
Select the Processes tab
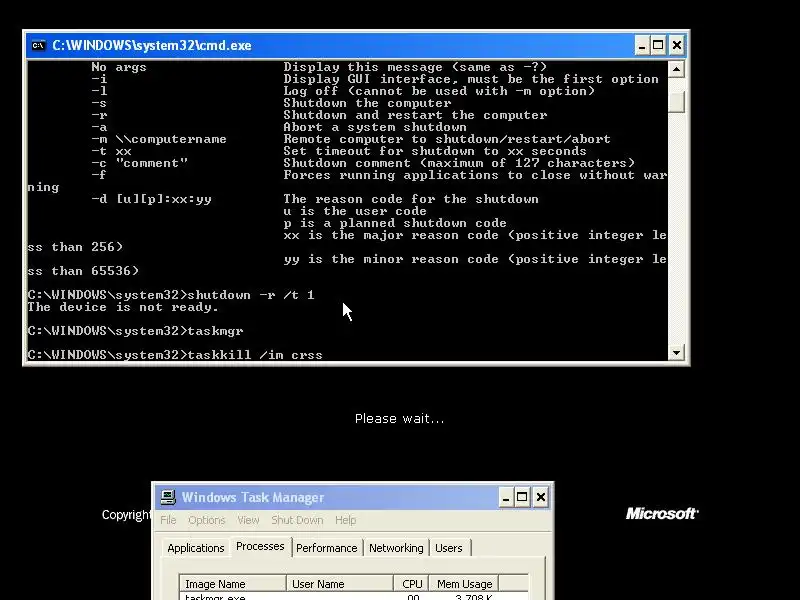[260, 546]
